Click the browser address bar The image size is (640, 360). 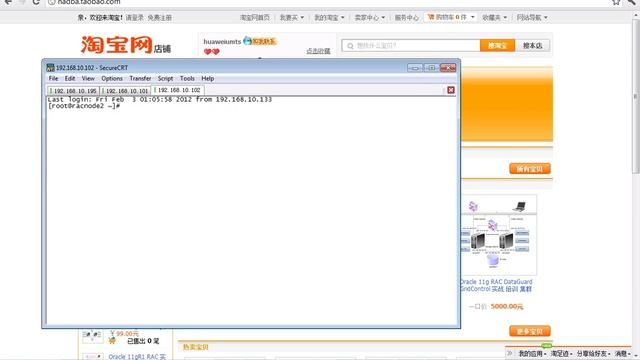[x=327, y=2]
